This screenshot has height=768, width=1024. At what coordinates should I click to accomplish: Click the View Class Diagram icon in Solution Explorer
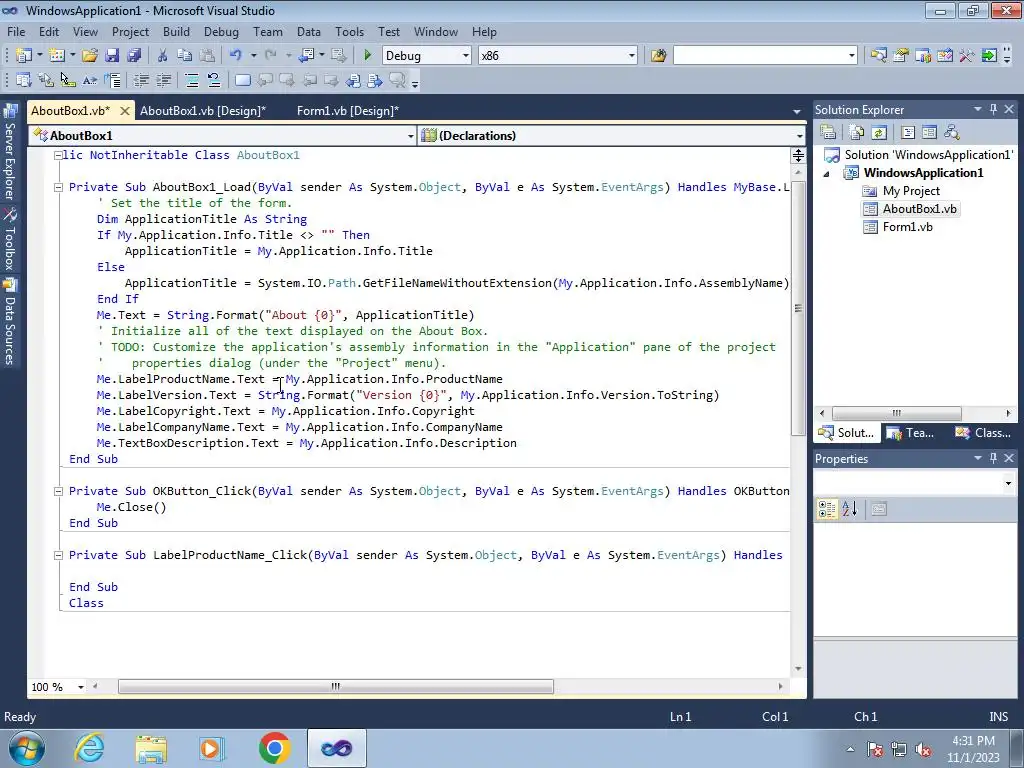pyautogui.click(x=952, y=133)
